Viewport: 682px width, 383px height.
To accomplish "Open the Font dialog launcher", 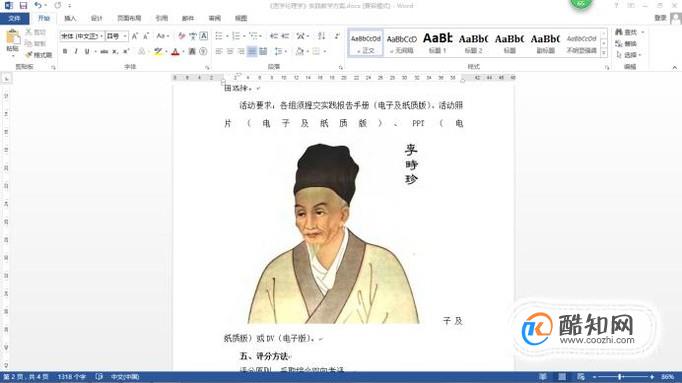I will pyautogui.click(x=207, y=67).
